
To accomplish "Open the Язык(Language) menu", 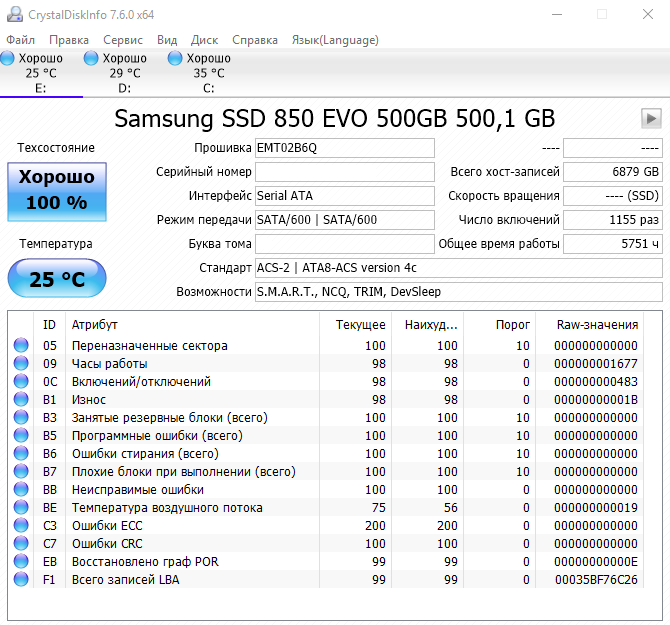I will tap(335, 40).
